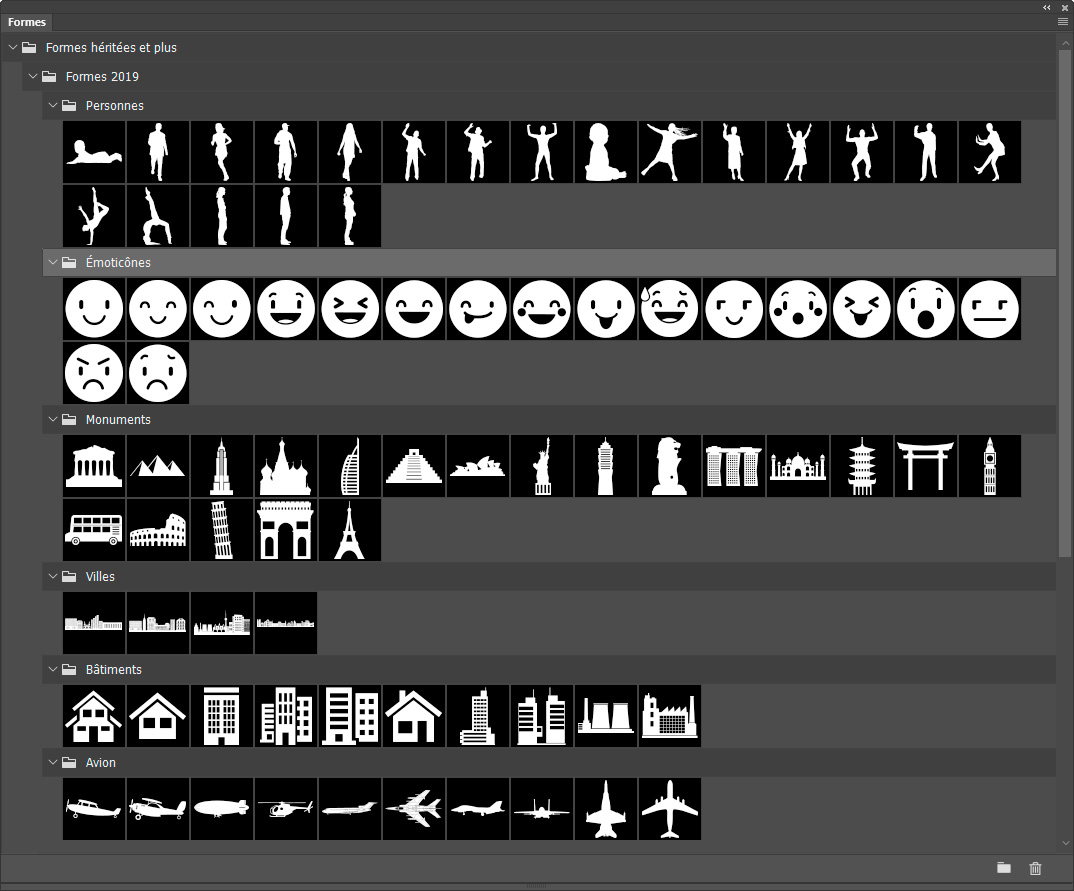Click the delete shape trash icon
The width and height of the screenshot is (1074, 891).
point(1036,868)
